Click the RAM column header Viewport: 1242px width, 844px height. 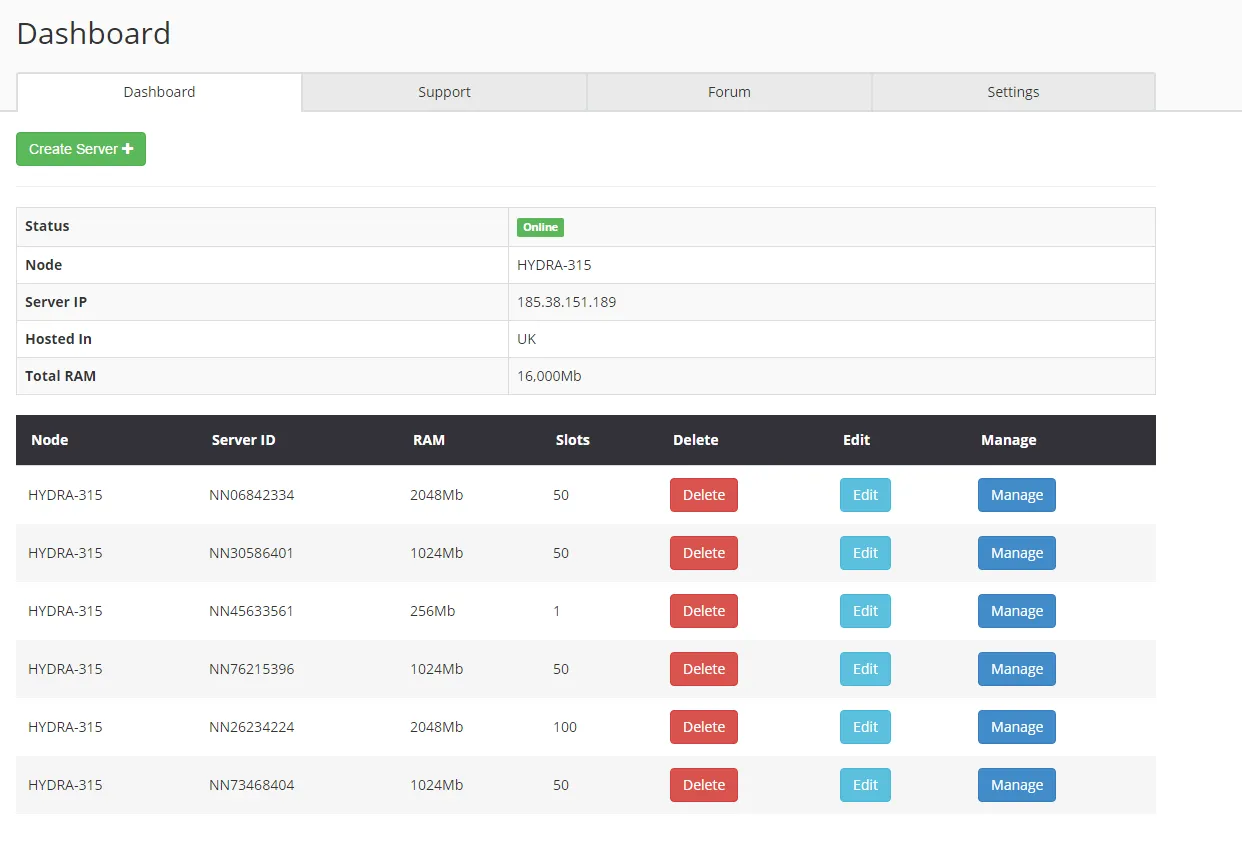pos(429,440)
